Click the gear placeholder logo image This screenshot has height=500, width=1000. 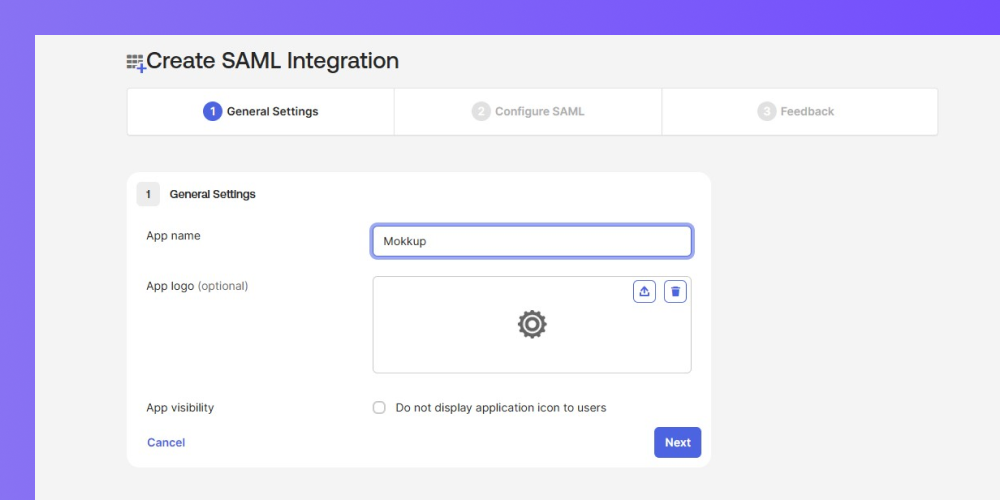tap(532, 325)
